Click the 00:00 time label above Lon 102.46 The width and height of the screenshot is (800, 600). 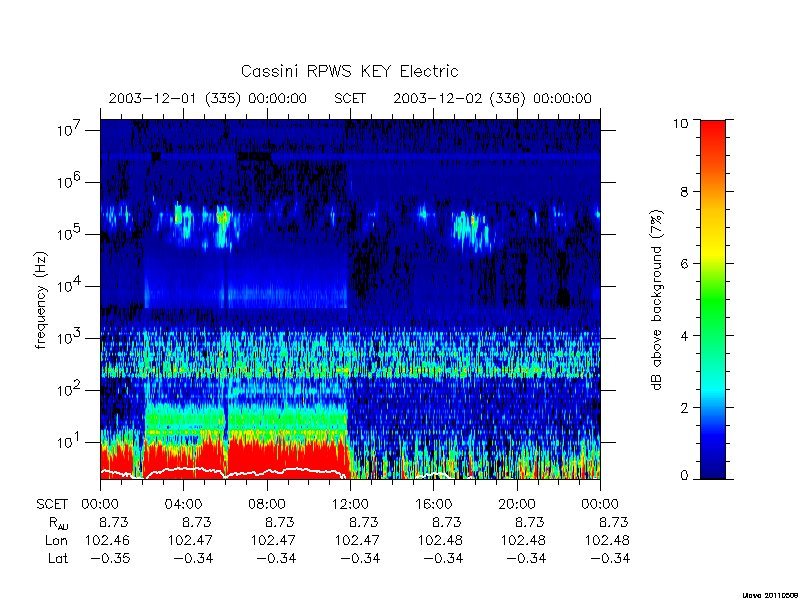click(x=100, y=505)
